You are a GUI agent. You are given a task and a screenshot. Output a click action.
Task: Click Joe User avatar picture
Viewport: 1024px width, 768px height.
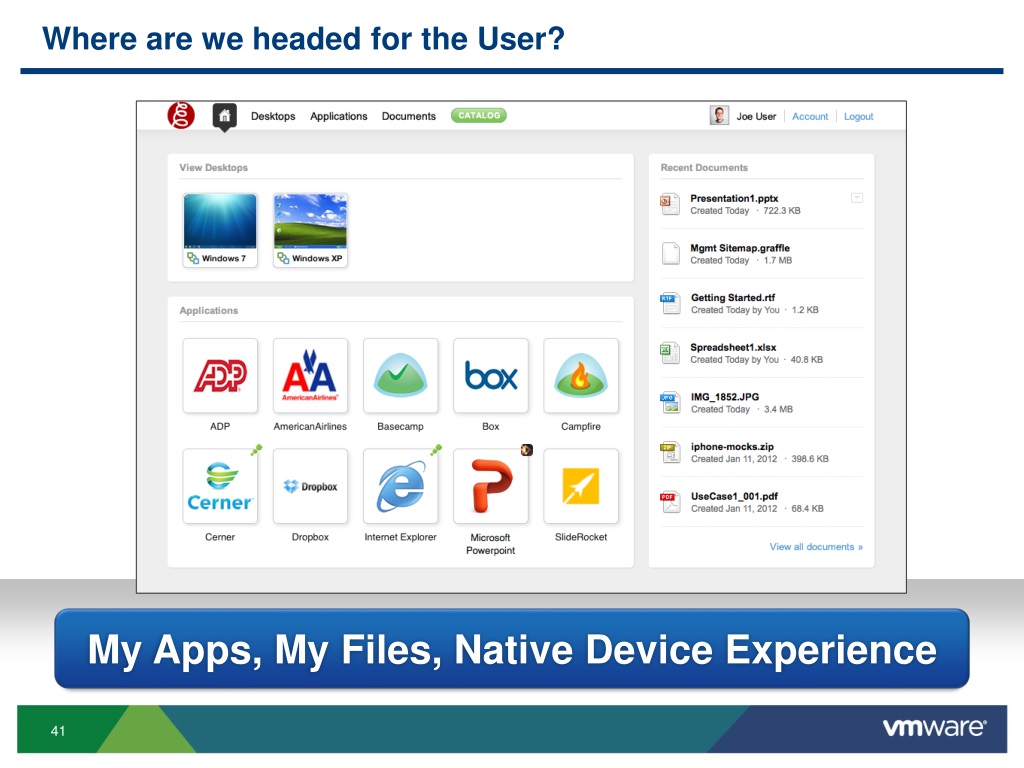pyautogui.click(x=719, y=116)
